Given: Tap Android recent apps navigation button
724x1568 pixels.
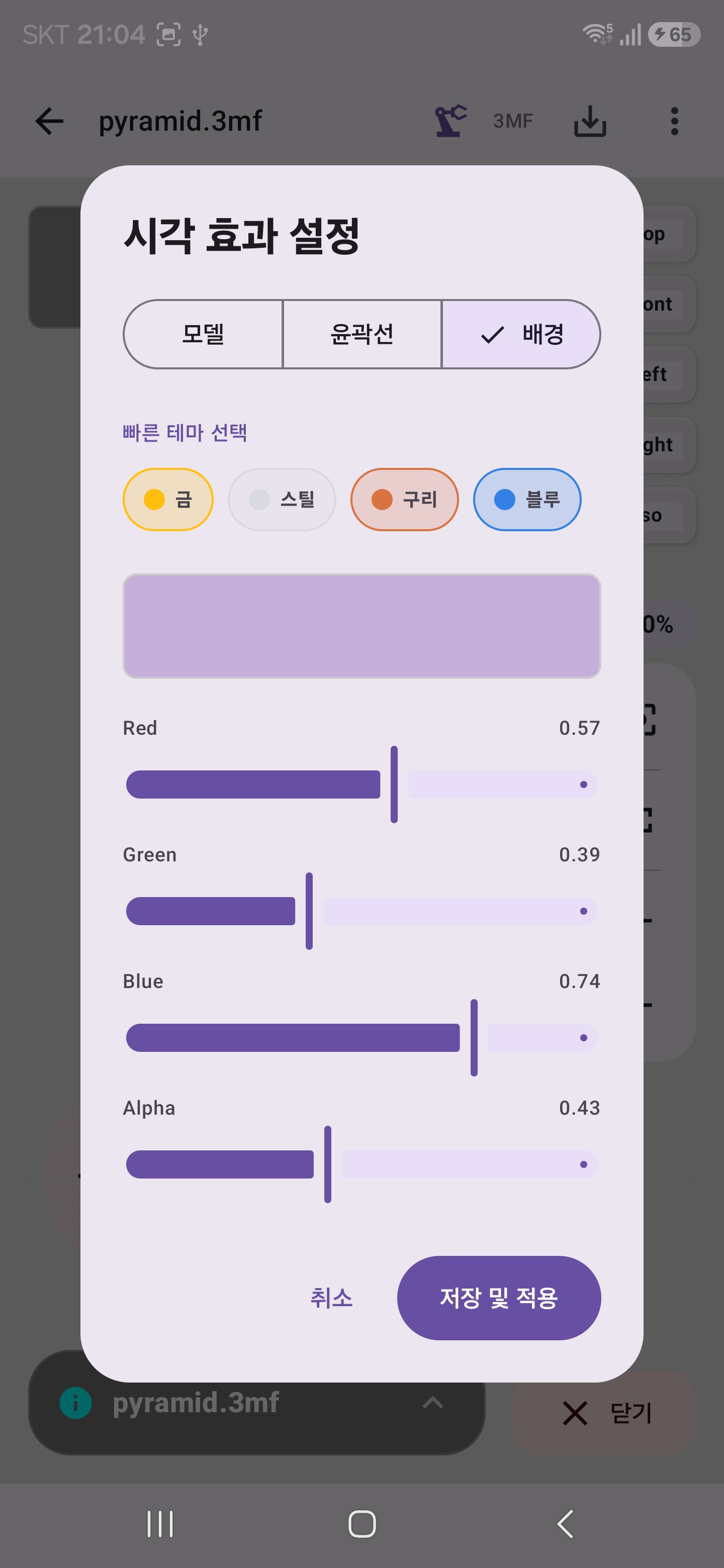Looking at the screenshot, I should tap(160, 1524).
